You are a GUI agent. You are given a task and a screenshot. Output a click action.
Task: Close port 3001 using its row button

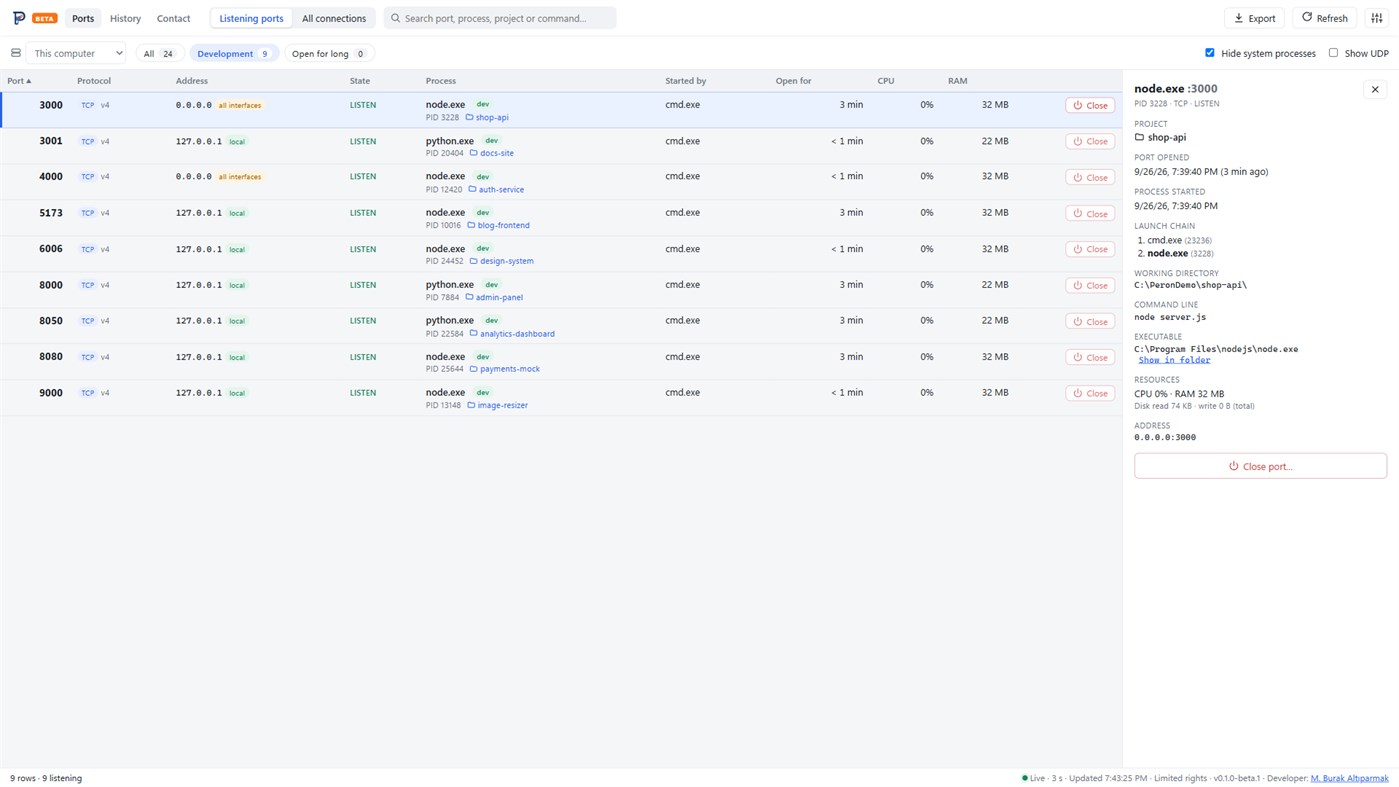click(x=1090, y=141)
